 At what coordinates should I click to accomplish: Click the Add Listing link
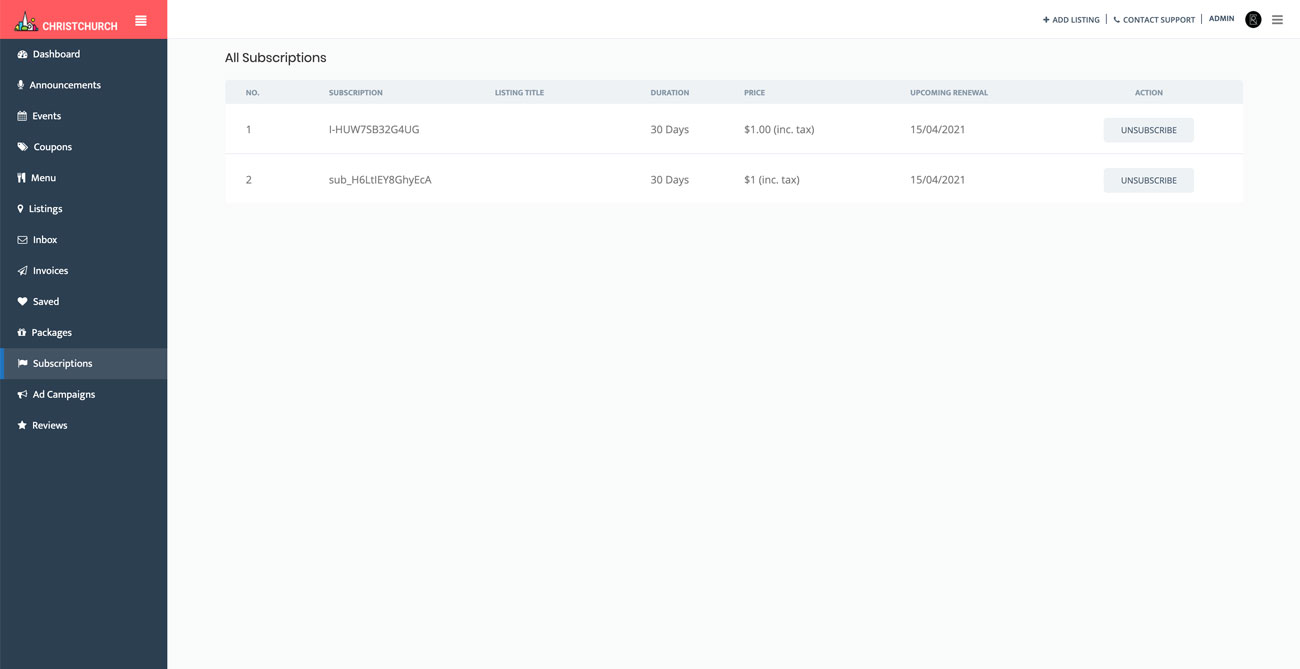(x=1071, y=20)
